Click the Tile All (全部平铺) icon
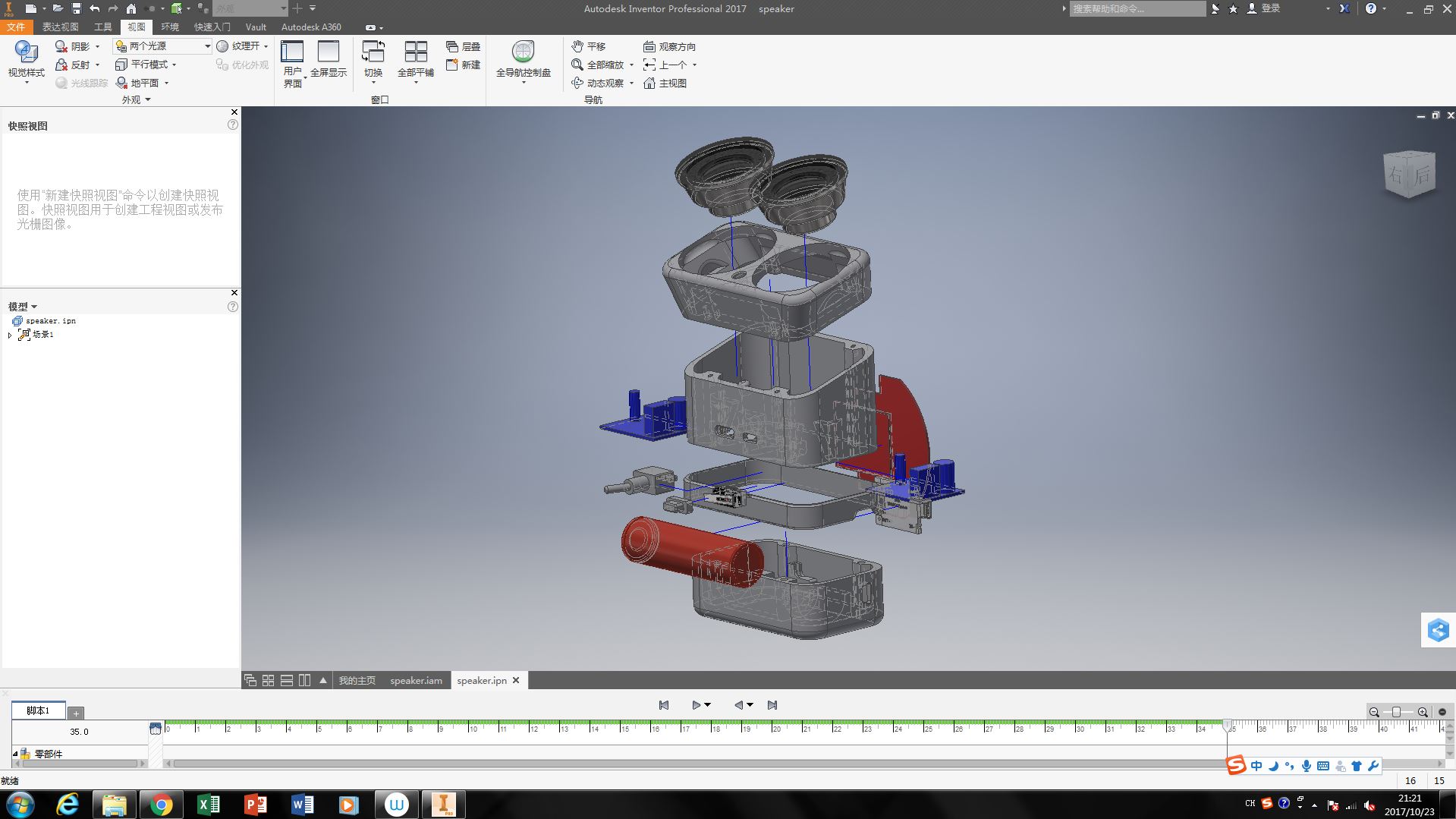Viewport: 1456px width, 819px height. 416,52
